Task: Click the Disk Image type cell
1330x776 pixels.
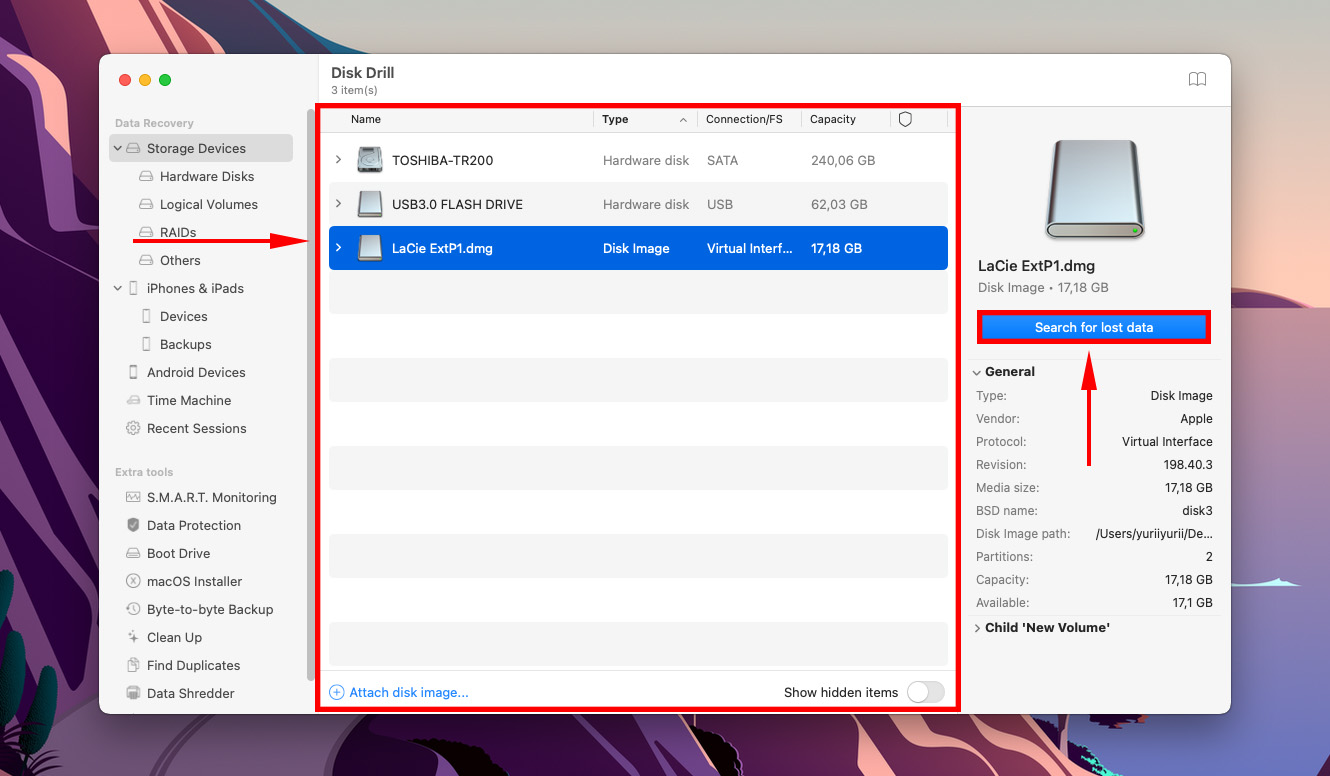Action: pos(636,248)
